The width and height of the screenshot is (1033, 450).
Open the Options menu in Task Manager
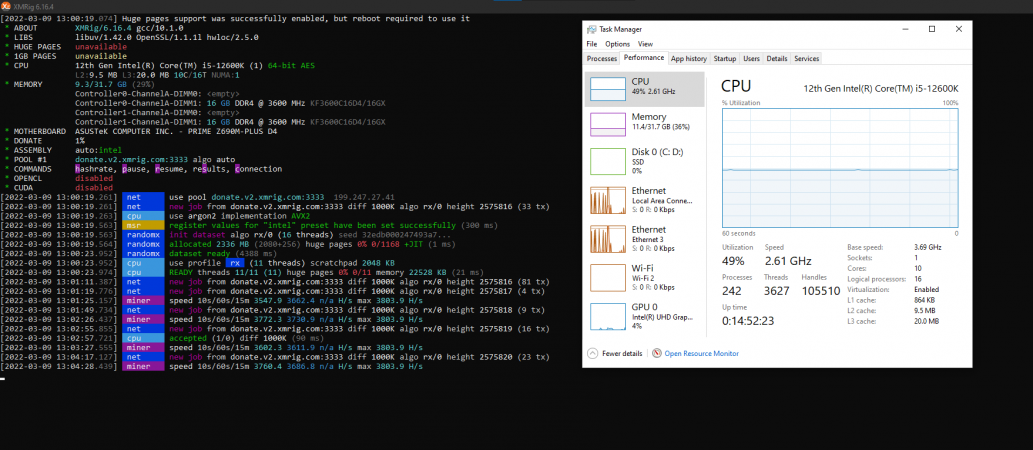coord(617,44)
